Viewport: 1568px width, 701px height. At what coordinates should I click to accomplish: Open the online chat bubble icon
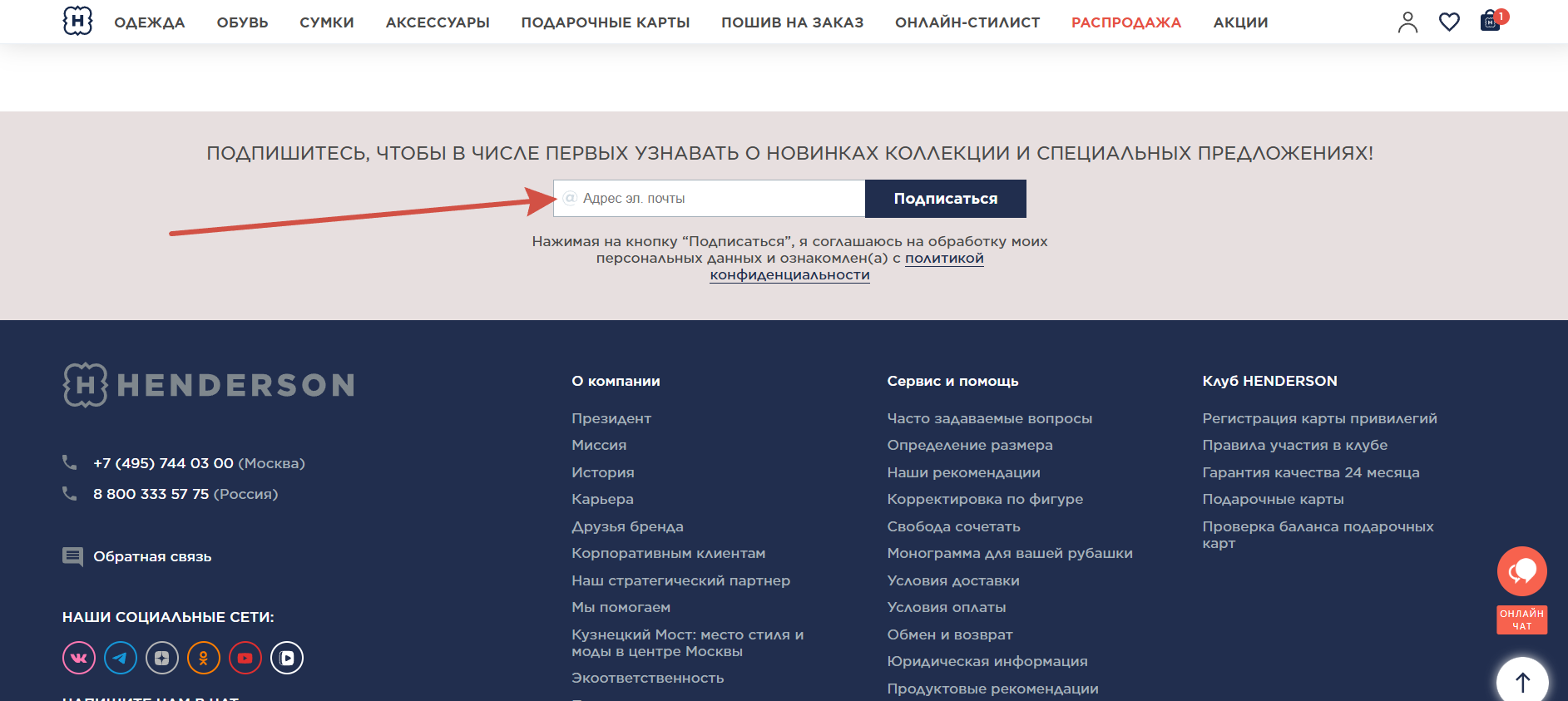tap(1522, 571)
